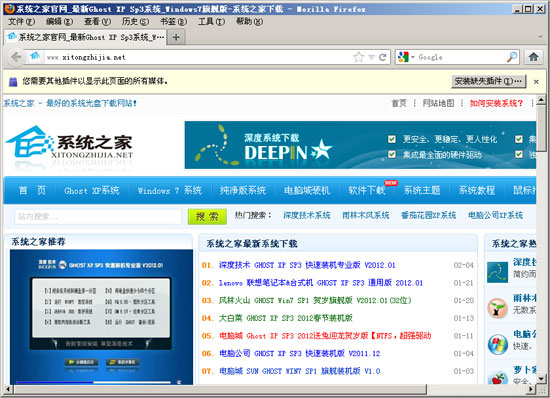
Task: Open the 工具 menu
Action: coord(211,22)
